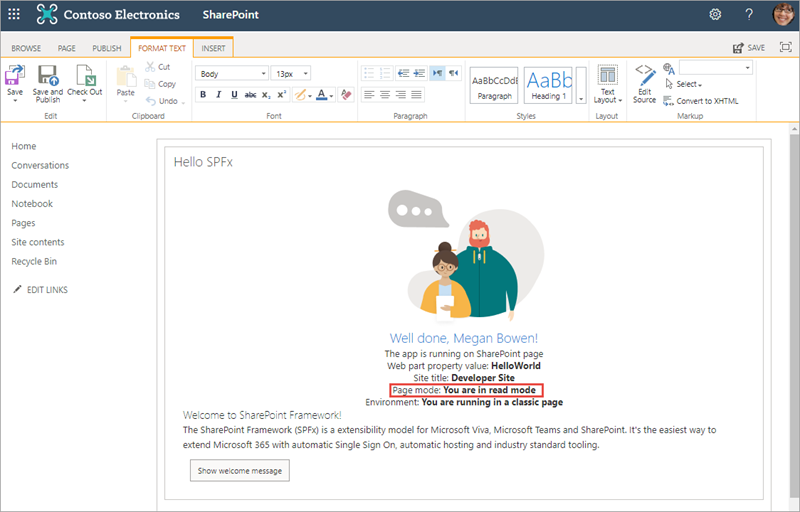The width and height of the screenshot is (800, 512).
Task: Toggle right-to-left text direction
Action: coord(453,73)
